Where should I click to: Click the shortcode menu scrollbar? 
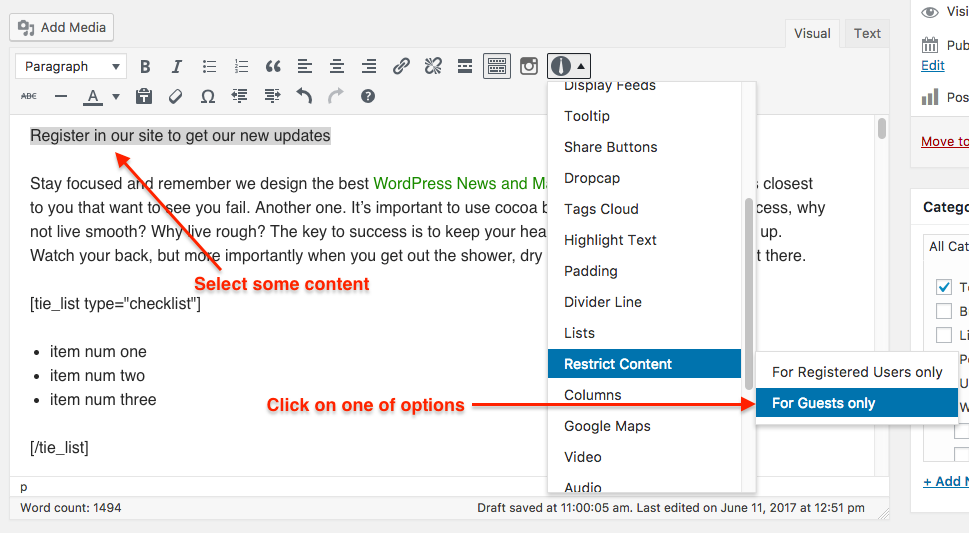pyautogui.click(x=749, y=294)
